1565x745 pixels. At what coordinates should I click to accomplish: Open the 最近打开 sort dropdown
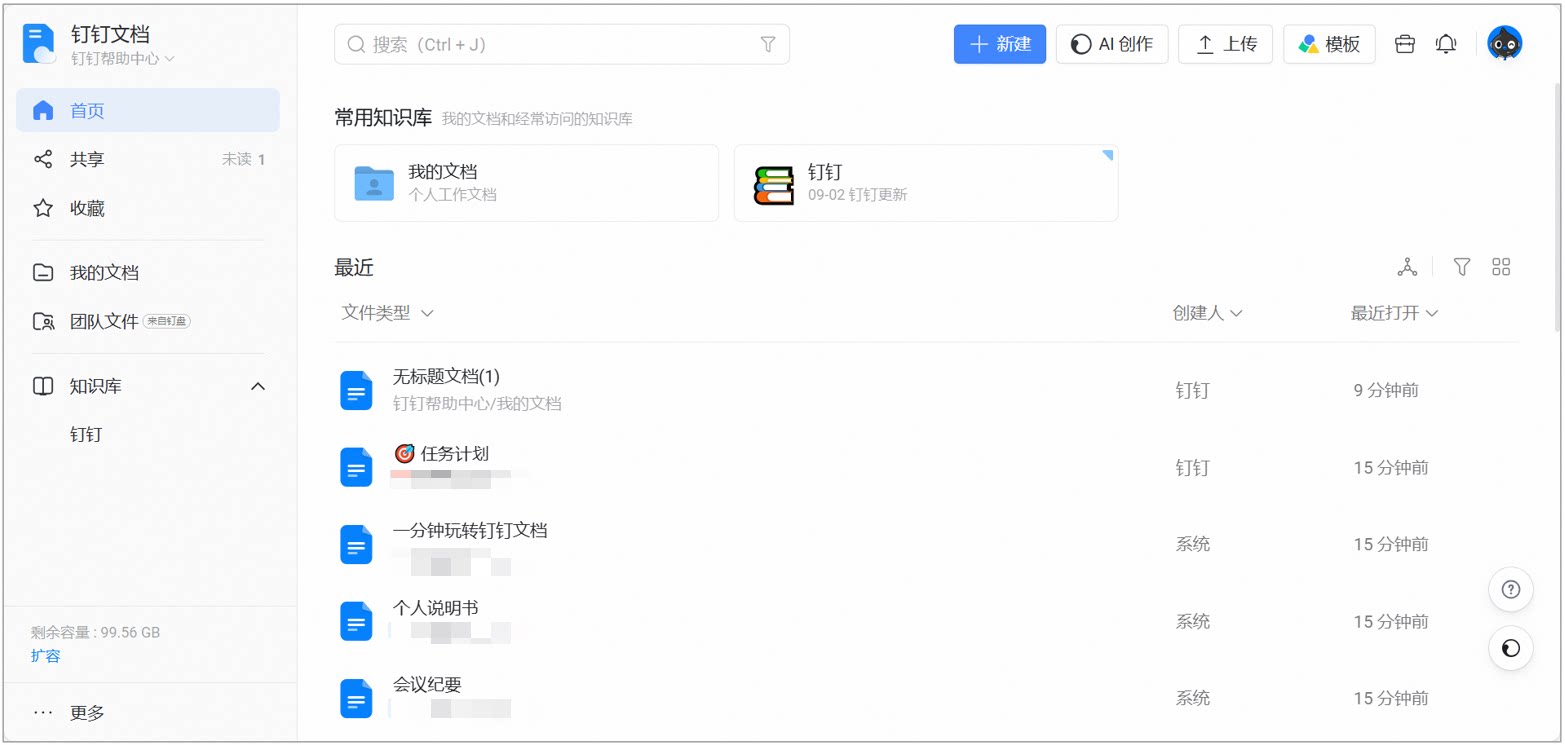(x=1394, y=313)
